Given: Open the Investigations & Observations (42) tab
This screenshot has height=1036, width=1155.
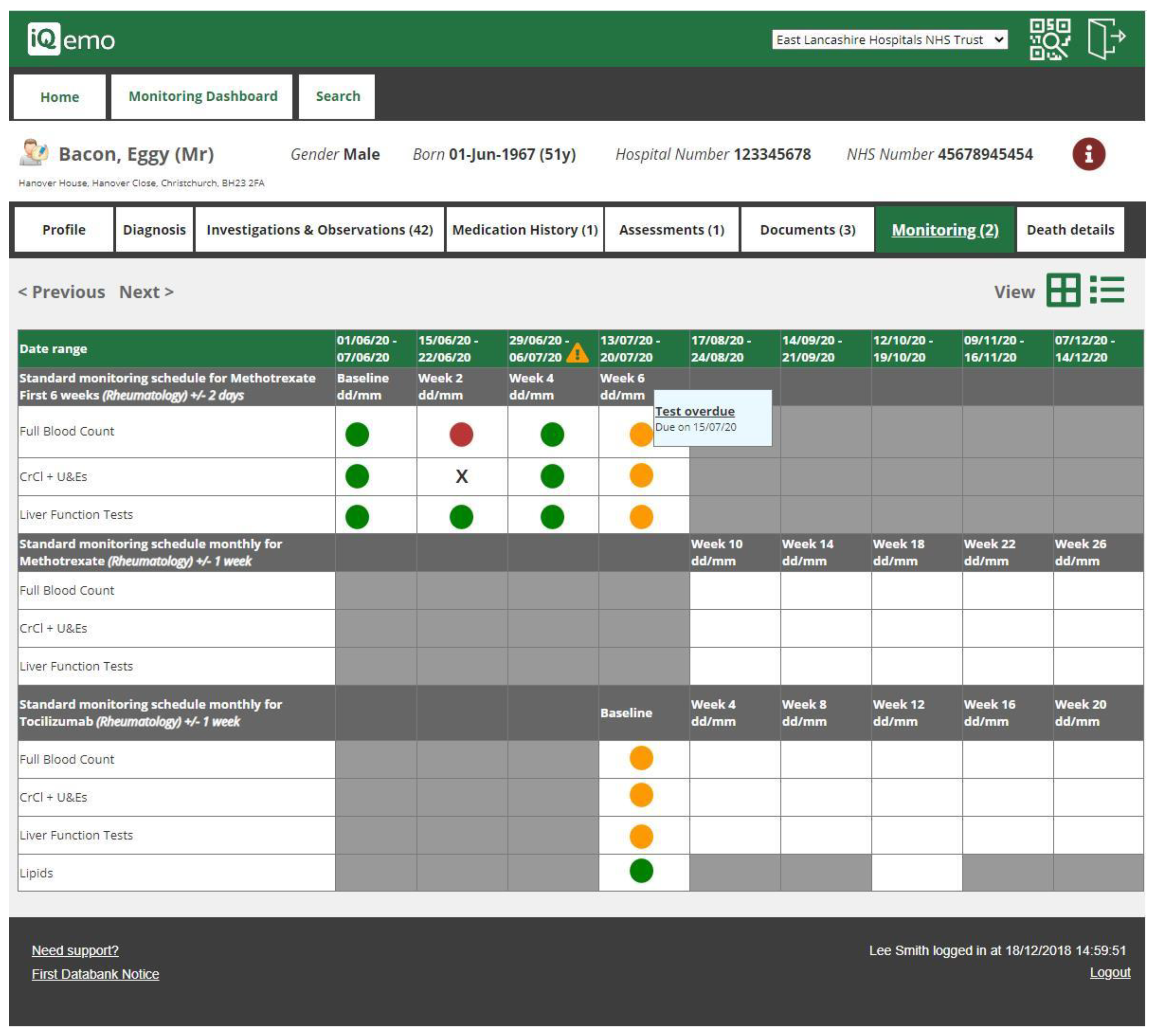Looking at the screenshot, I should 319,230.
